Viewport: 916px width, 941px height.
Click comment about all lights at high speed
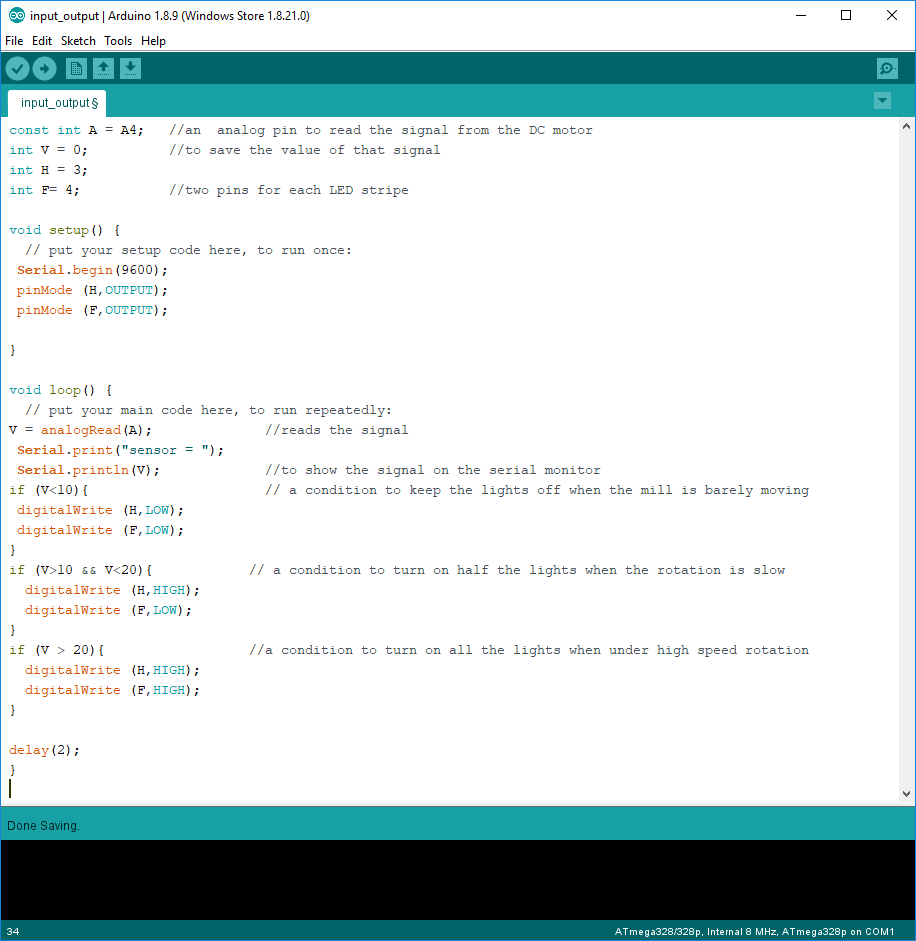(x=529, y=650)
